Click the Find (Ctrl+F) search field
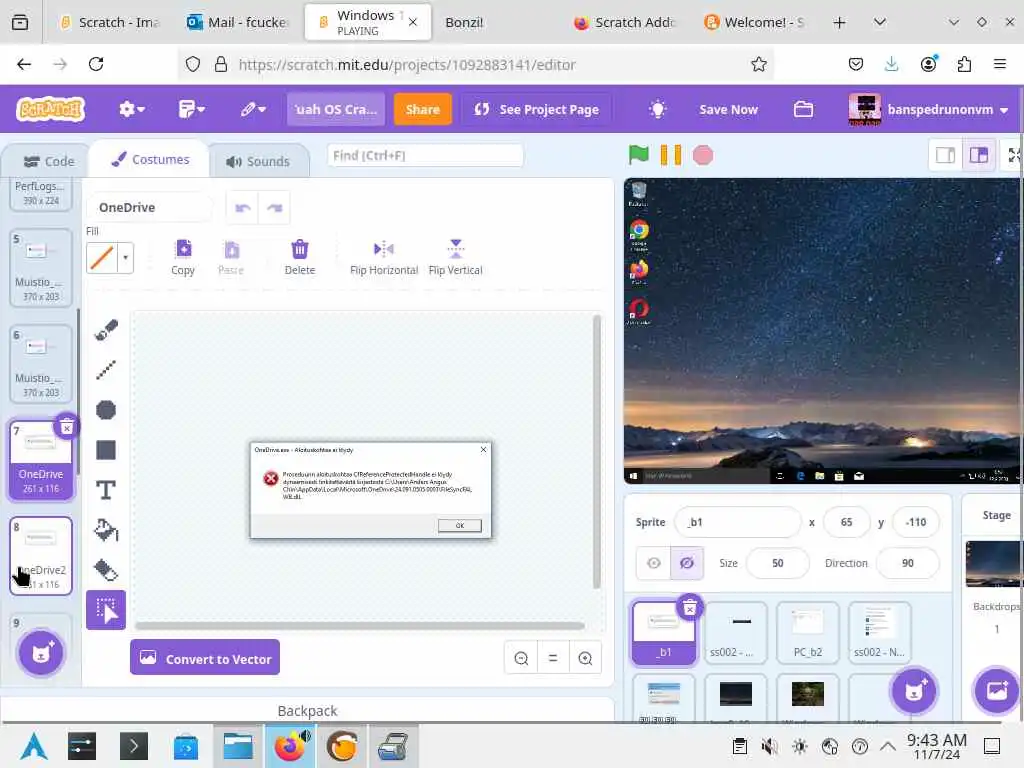 coord(424,155)
